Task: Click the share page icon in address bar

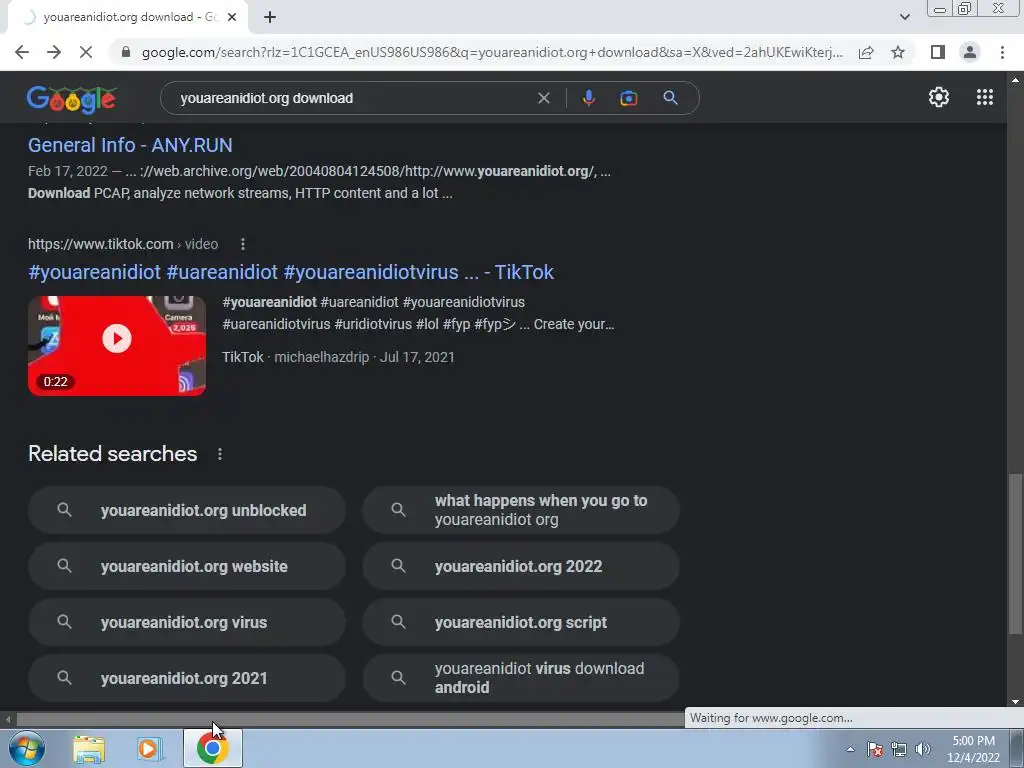Action: click(866, 52)
